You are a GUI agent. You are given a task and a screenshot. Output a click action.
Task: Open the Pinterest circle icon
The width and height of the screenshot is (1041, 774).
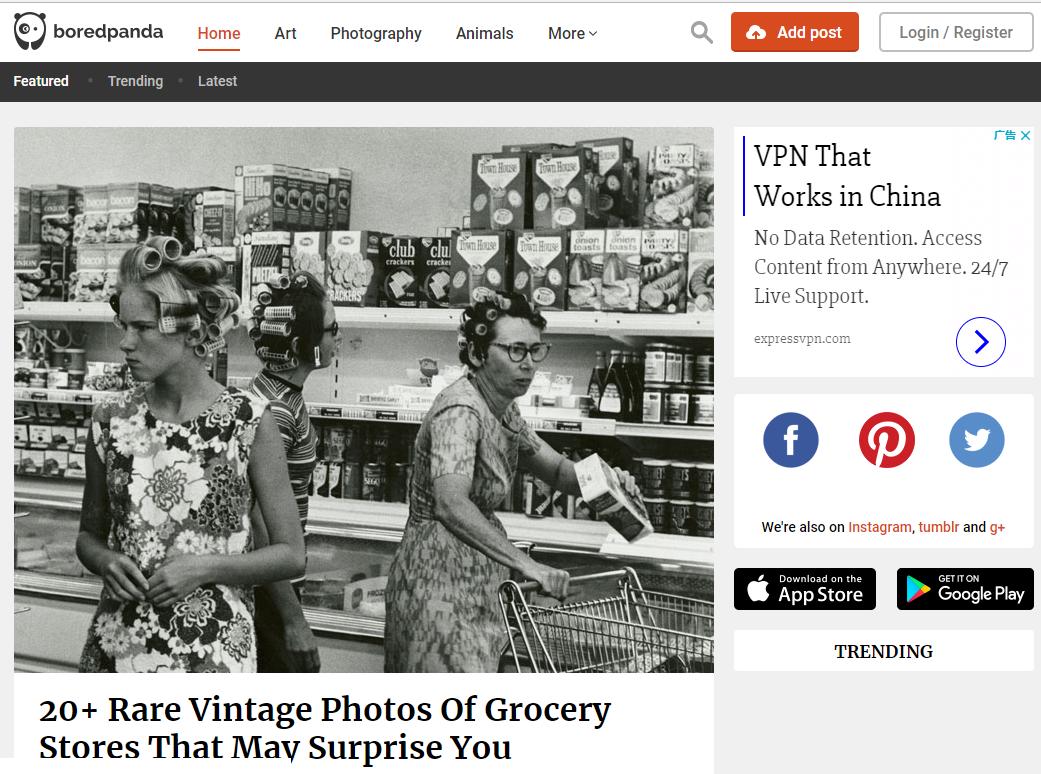click(x=886, y=439)
